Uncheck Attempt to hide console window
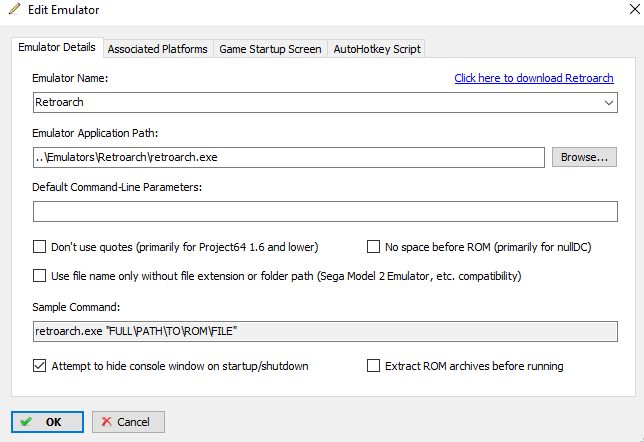The height and width of the screenshot is (442, 644). 39,366
